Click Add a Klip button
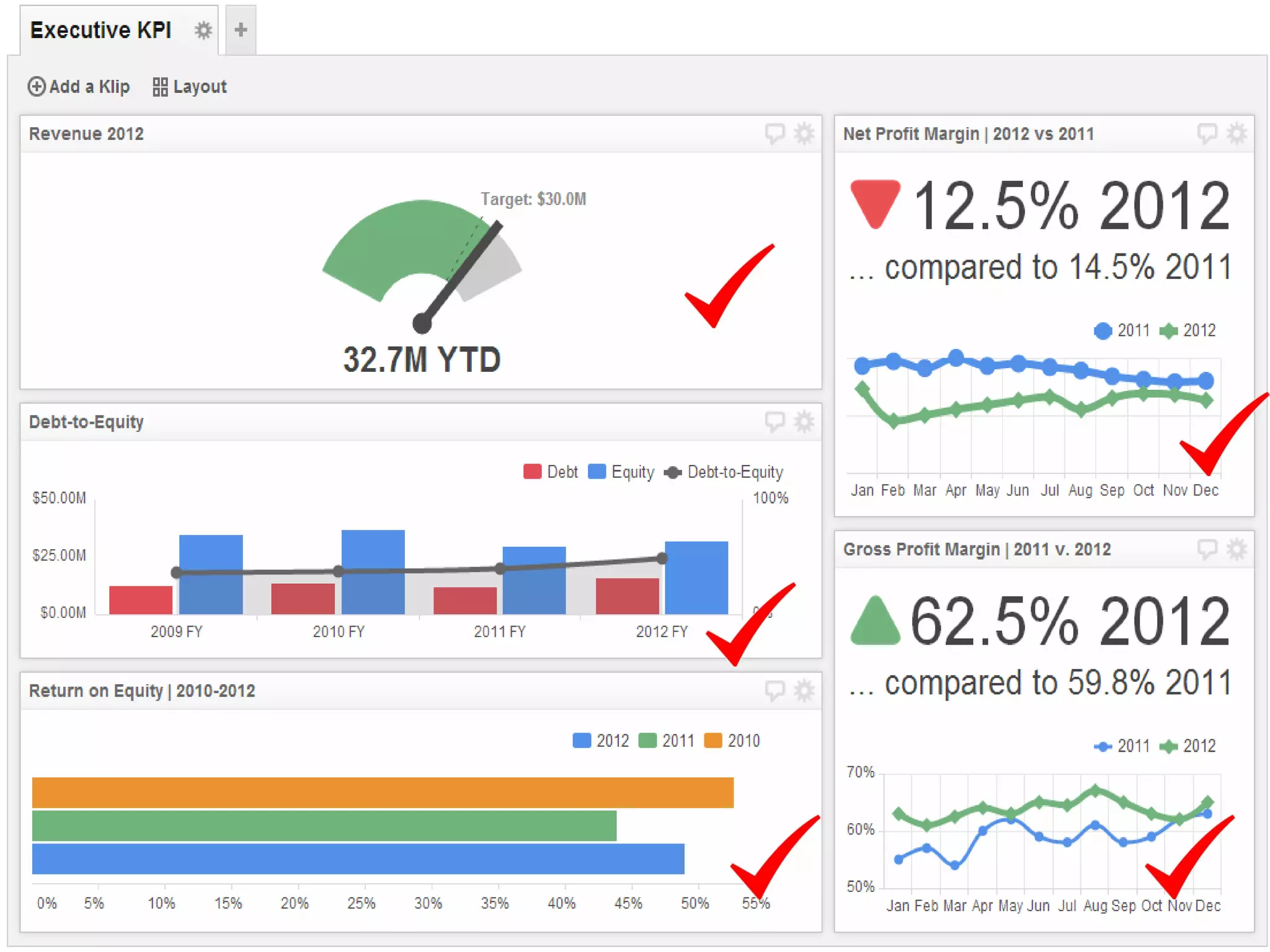 (x=79, y=86)
